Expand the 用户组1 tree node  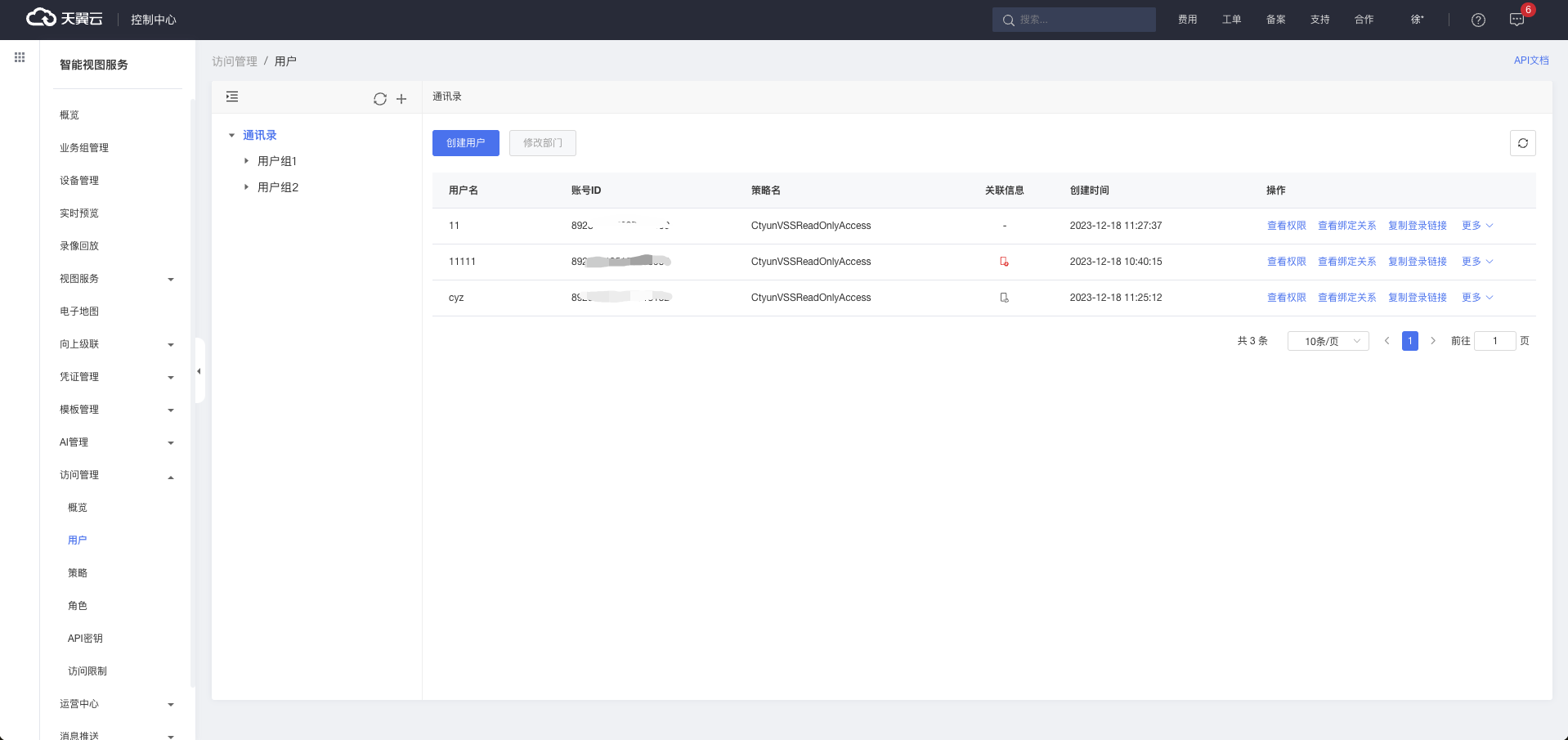click(246, 161)
